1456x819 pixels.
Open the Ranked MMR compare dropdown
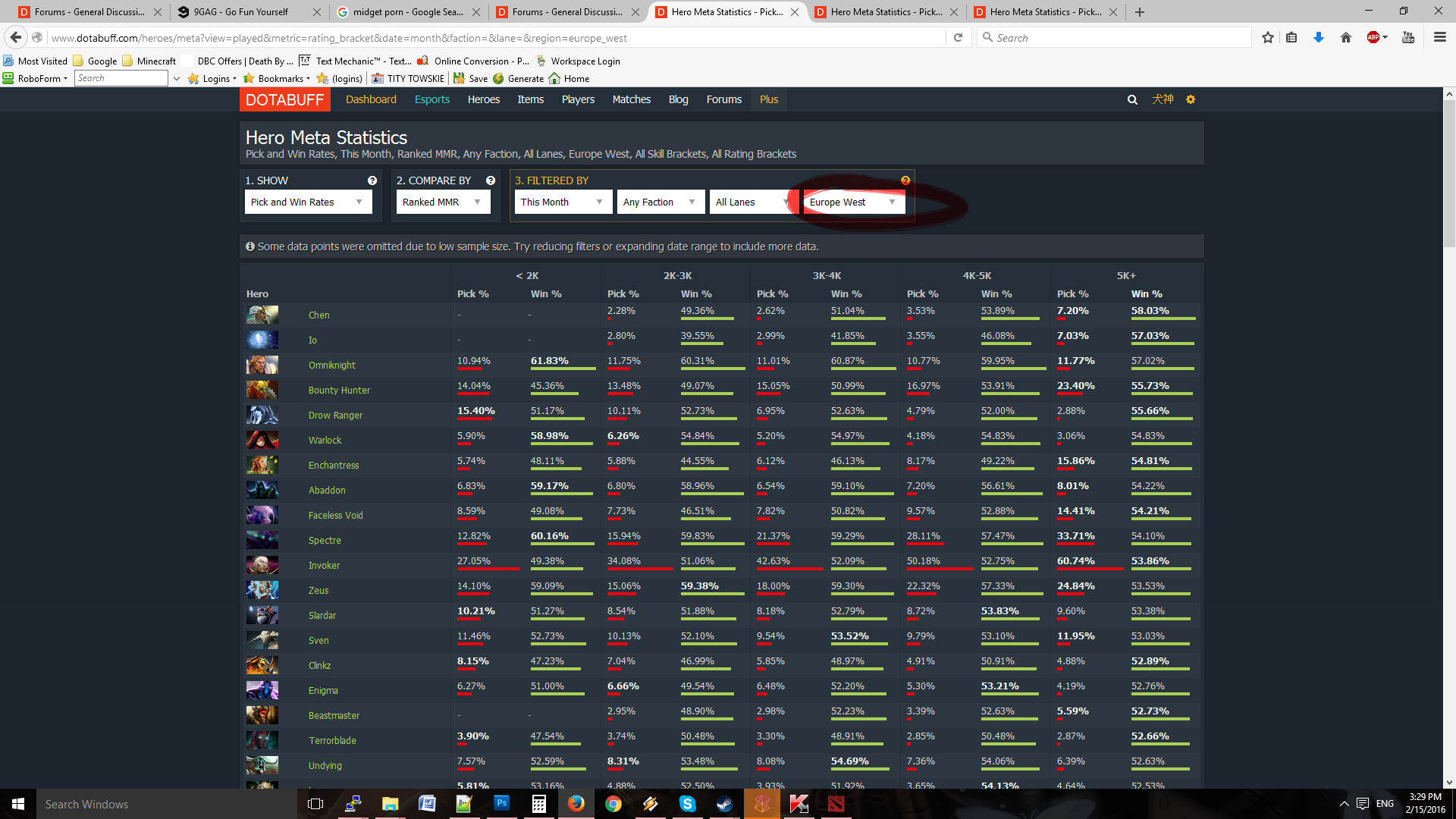[x=443, y=202]
